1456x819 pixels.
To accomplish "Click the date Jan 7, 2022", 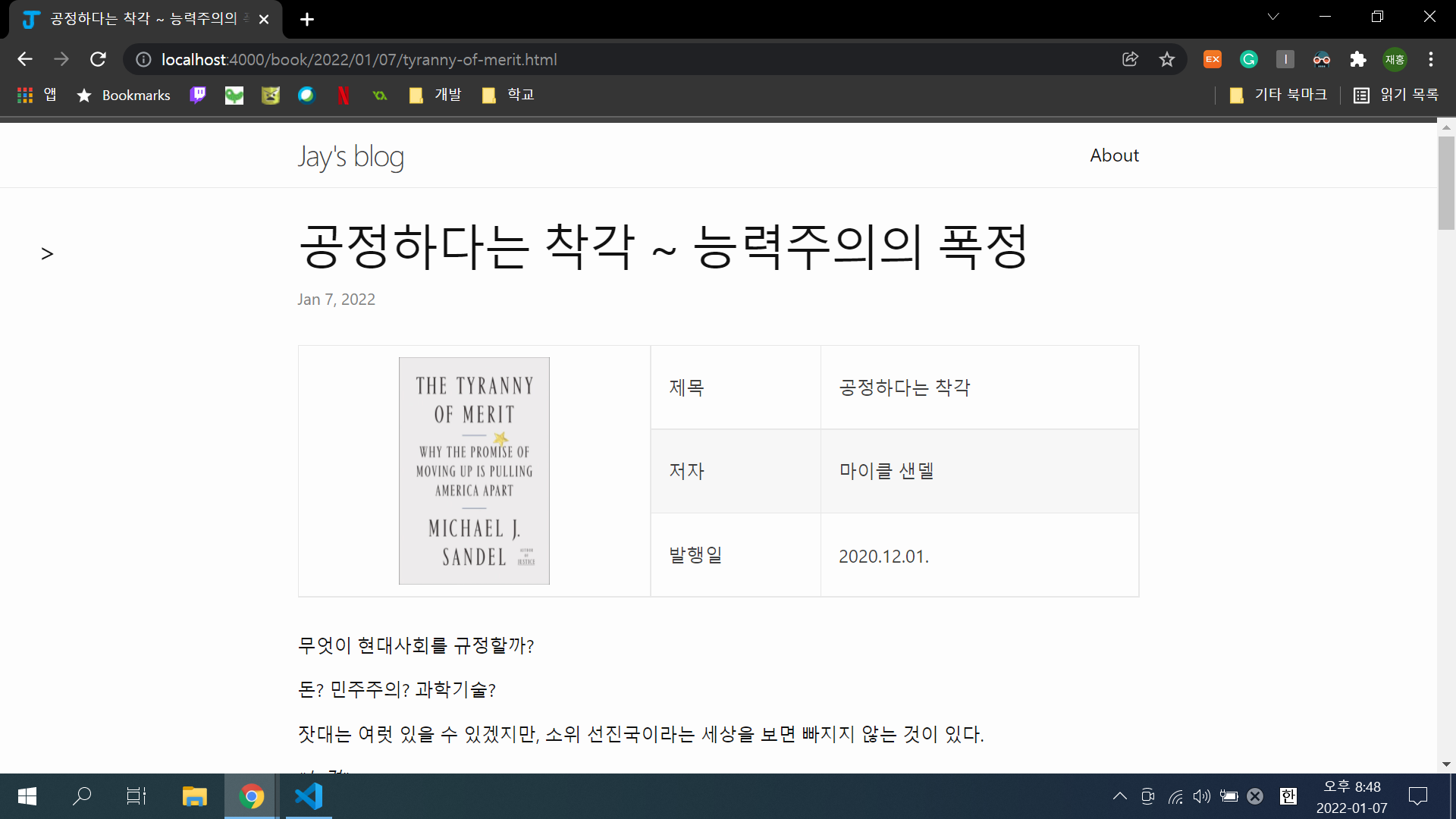I will tap(336, 300).
